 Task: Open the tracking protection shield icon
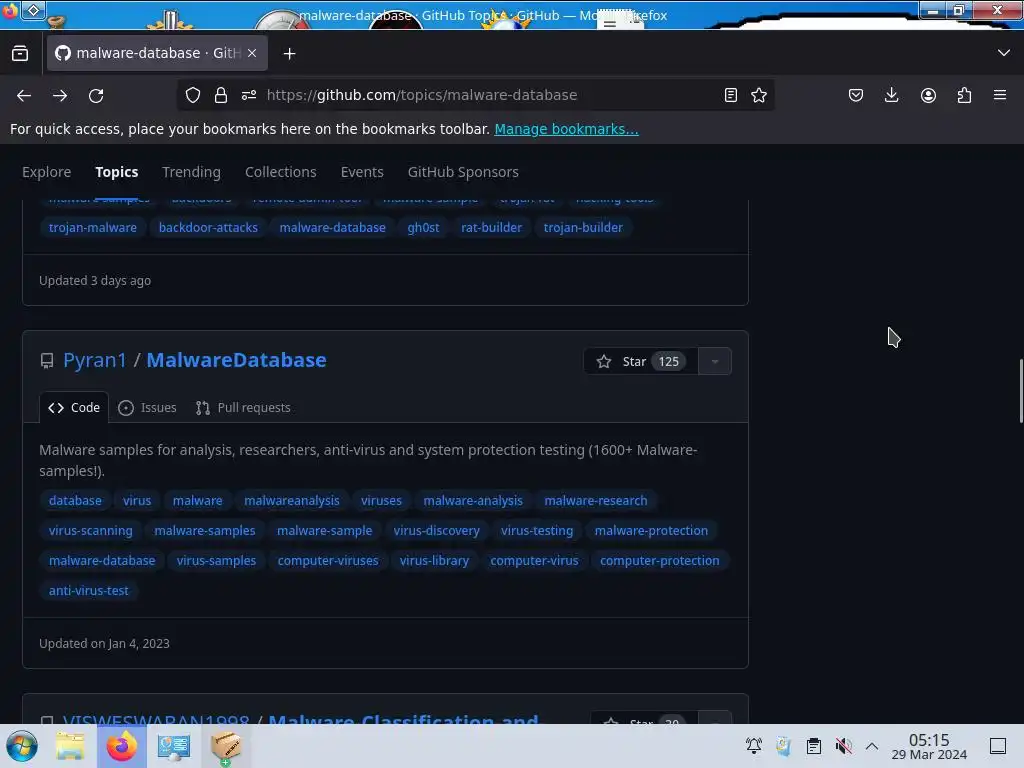point(193,95)
